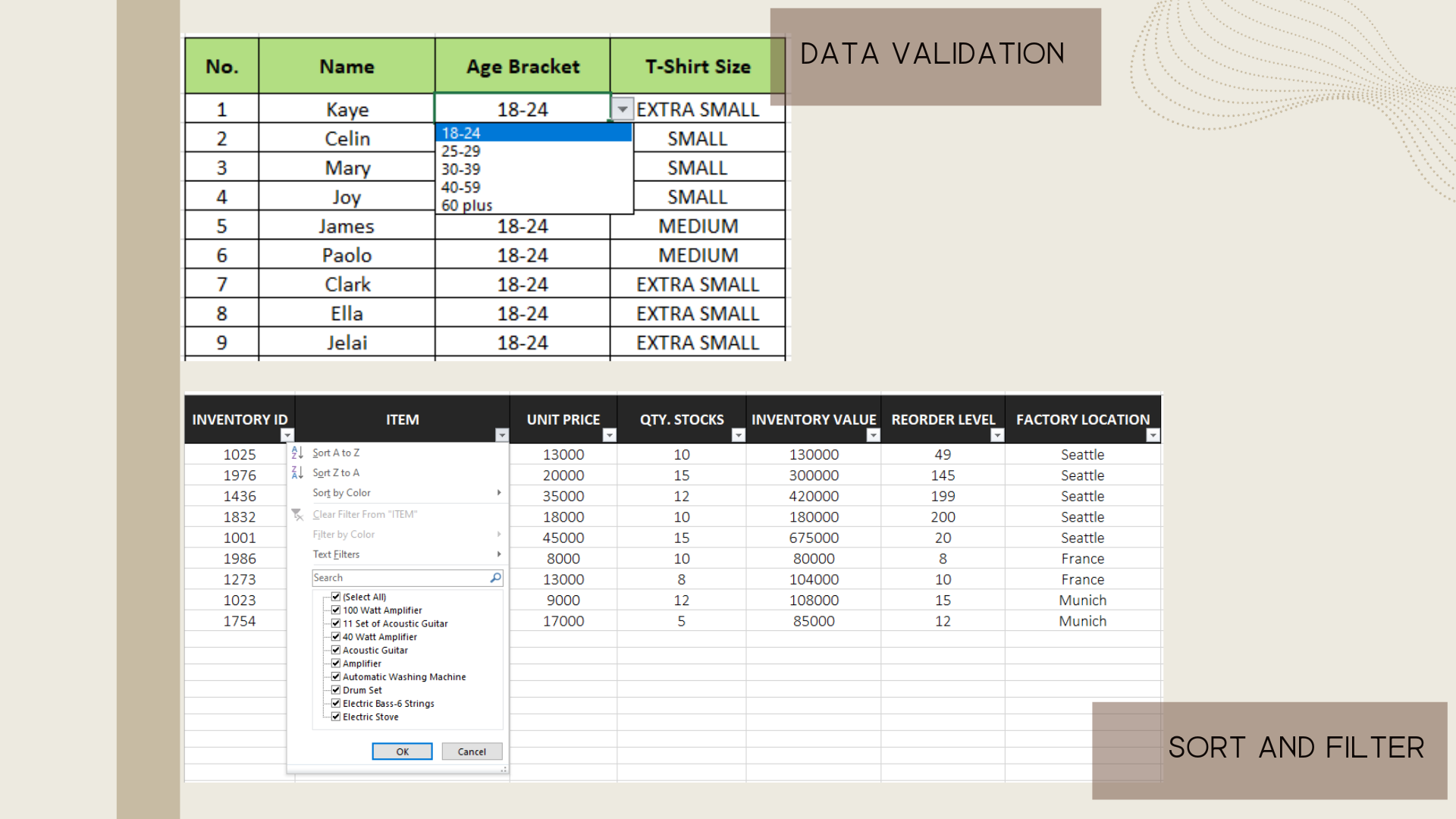
Task: Click the SORT AND FILTER title
Action: coord(1297,748)
